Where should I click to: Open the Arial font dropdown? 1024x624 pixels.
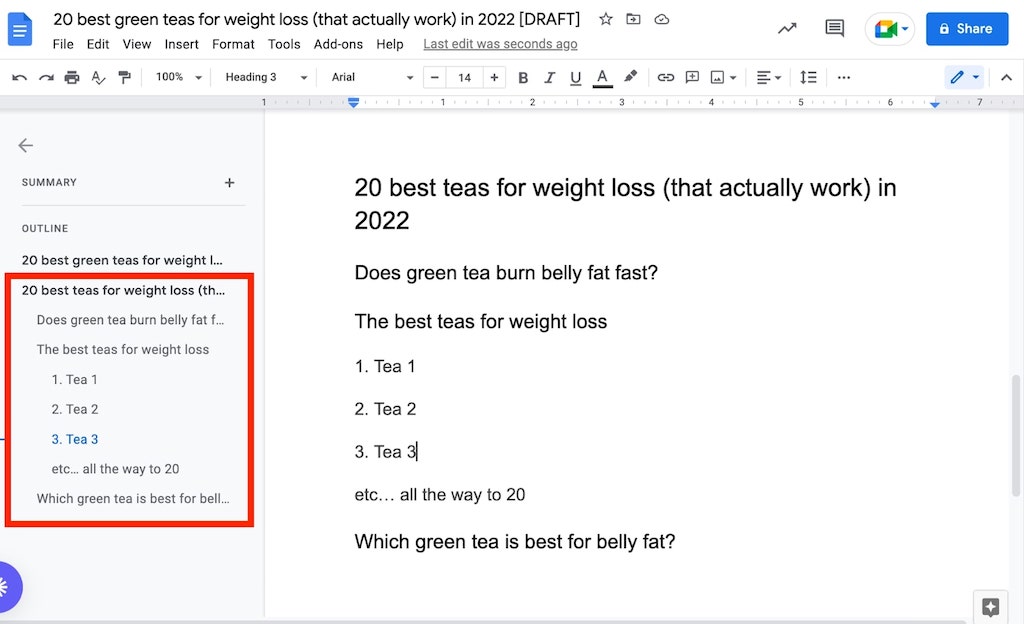[x=372, y=77]
